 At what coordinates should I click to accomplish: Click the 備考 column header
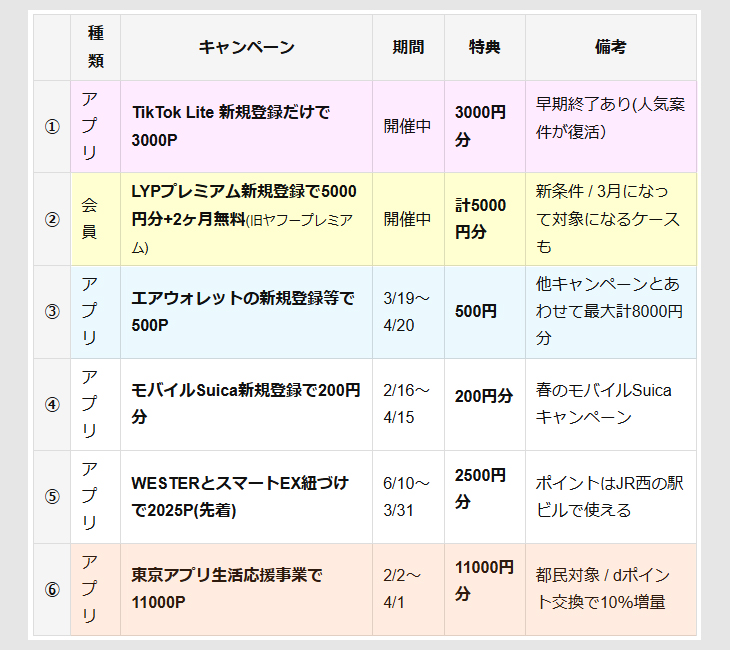point(611,47)
